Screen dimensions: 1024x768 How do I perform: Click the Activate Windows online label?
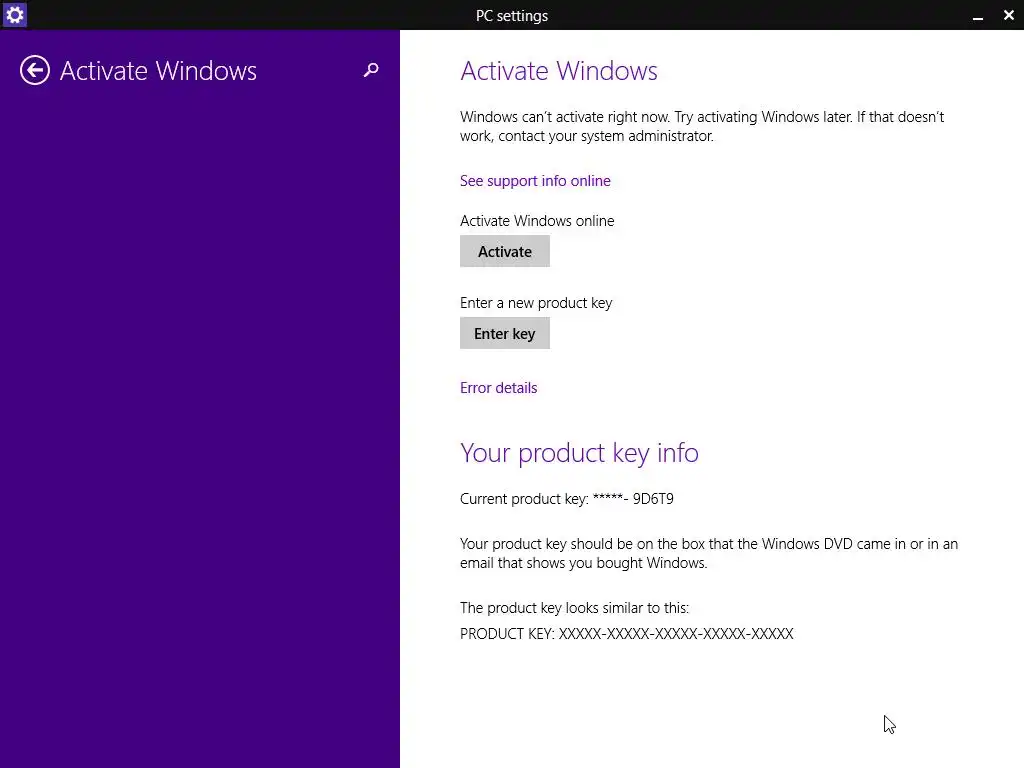click(x=537, y=221)
